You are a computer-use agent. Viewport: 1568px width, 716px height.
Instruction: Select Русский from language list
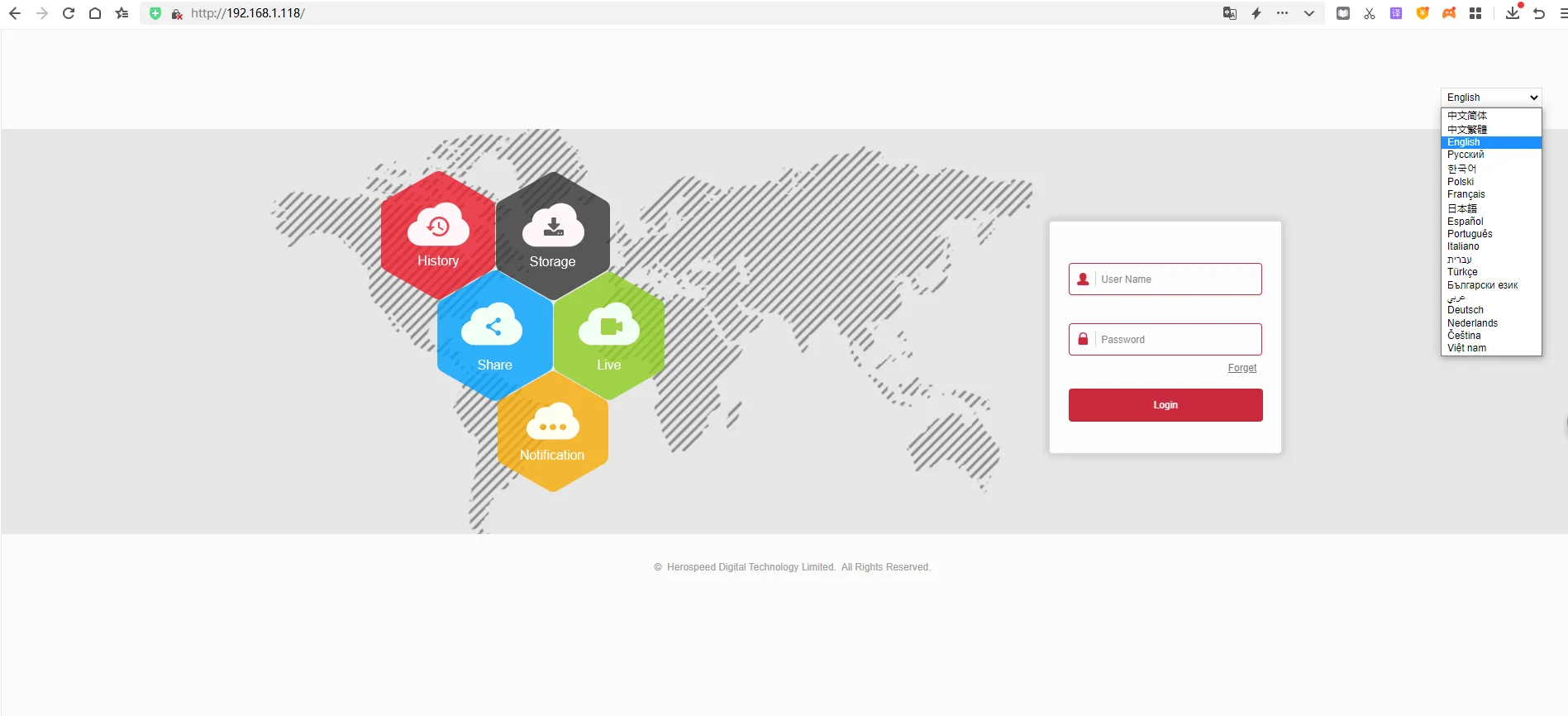[1491, 155]
